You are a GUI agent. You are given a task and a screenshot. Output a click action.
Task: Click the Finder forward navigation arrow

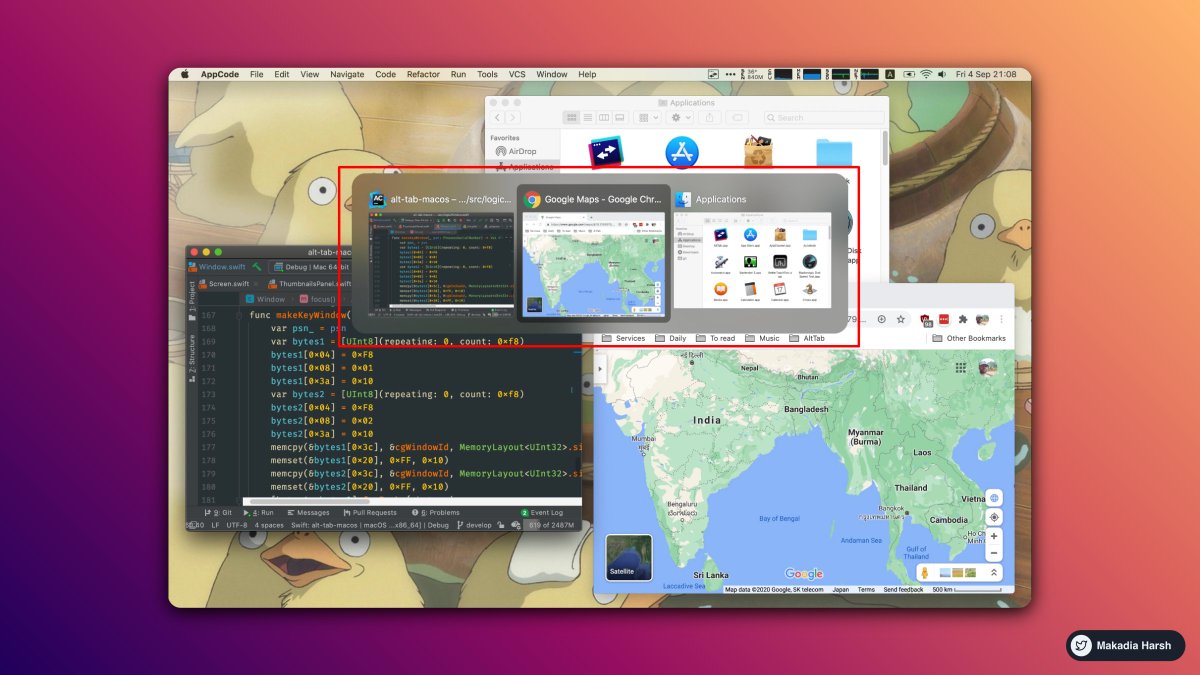tap(513, 117)
